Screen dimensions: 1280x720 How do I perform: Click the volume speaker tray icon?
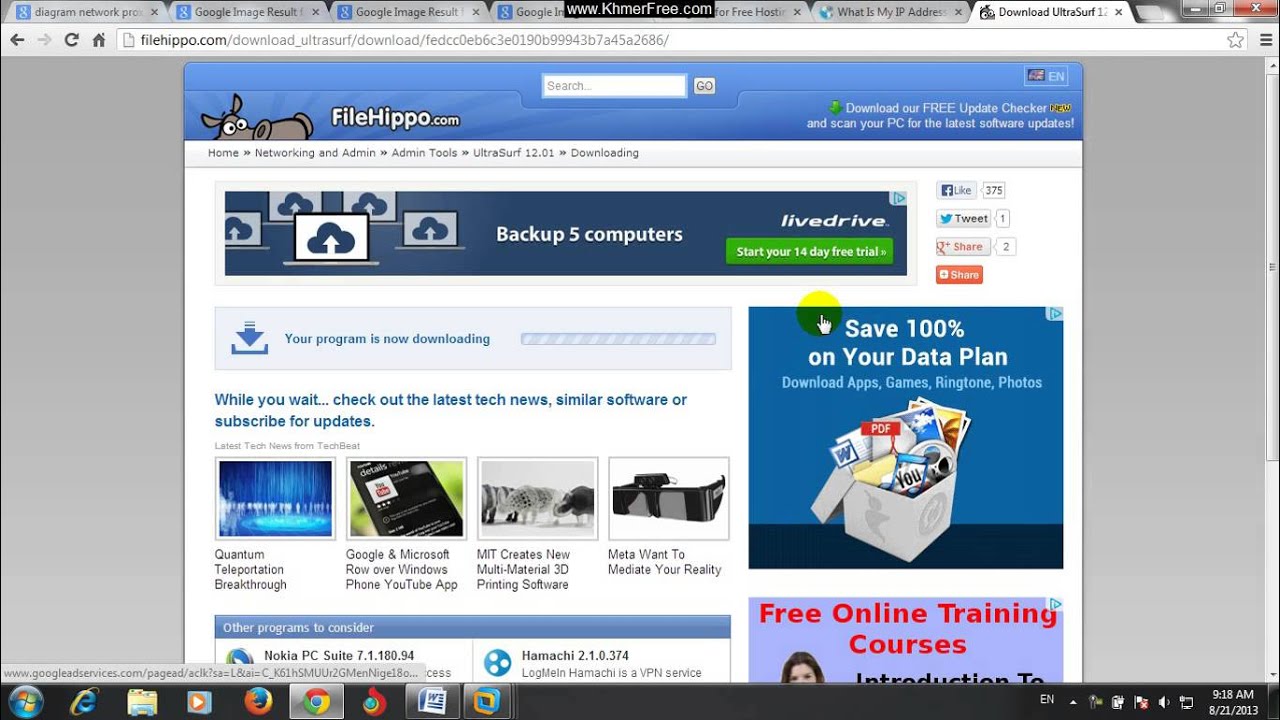pos(1163,702)
